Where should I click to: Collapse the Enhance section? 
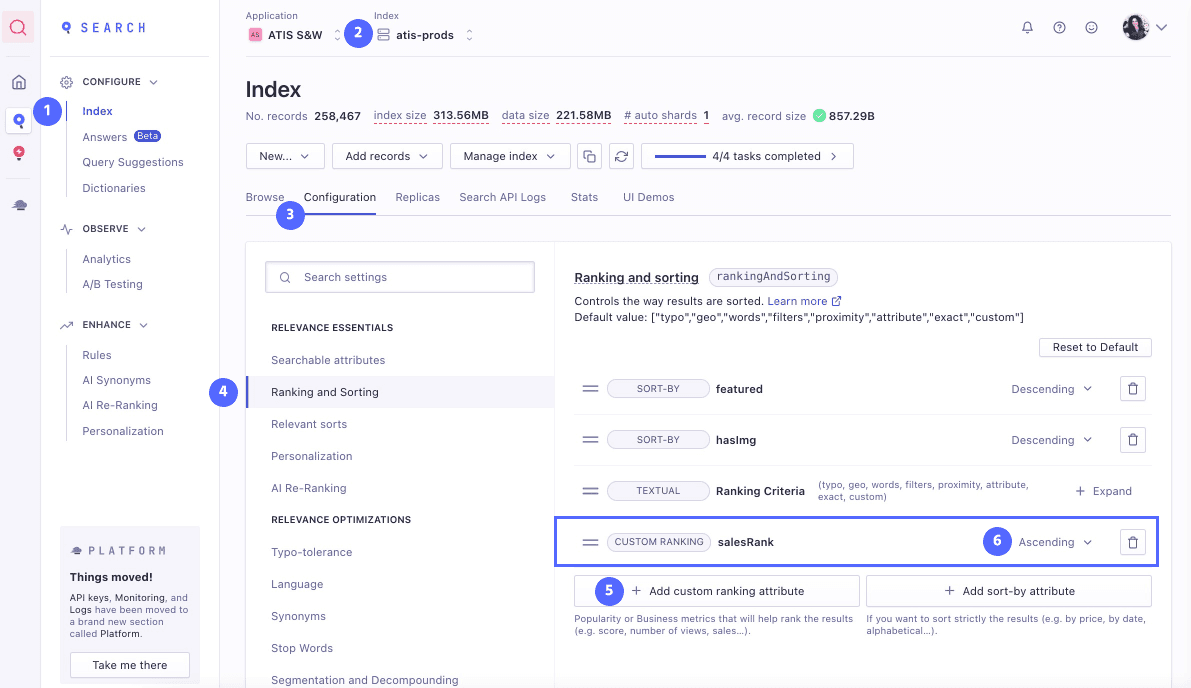pyautogui.click(x=144, y=325)
